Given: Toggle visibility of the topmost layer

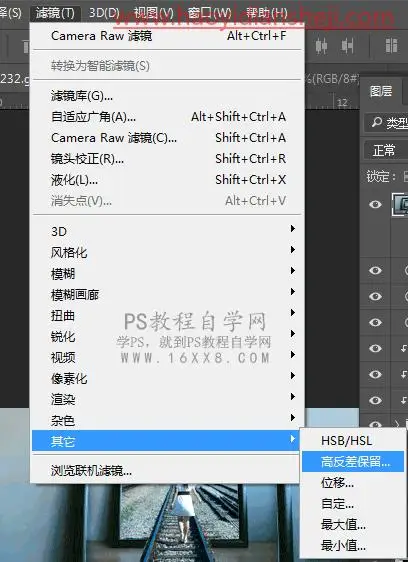Looking at the screenshot, I should point(375,204).
